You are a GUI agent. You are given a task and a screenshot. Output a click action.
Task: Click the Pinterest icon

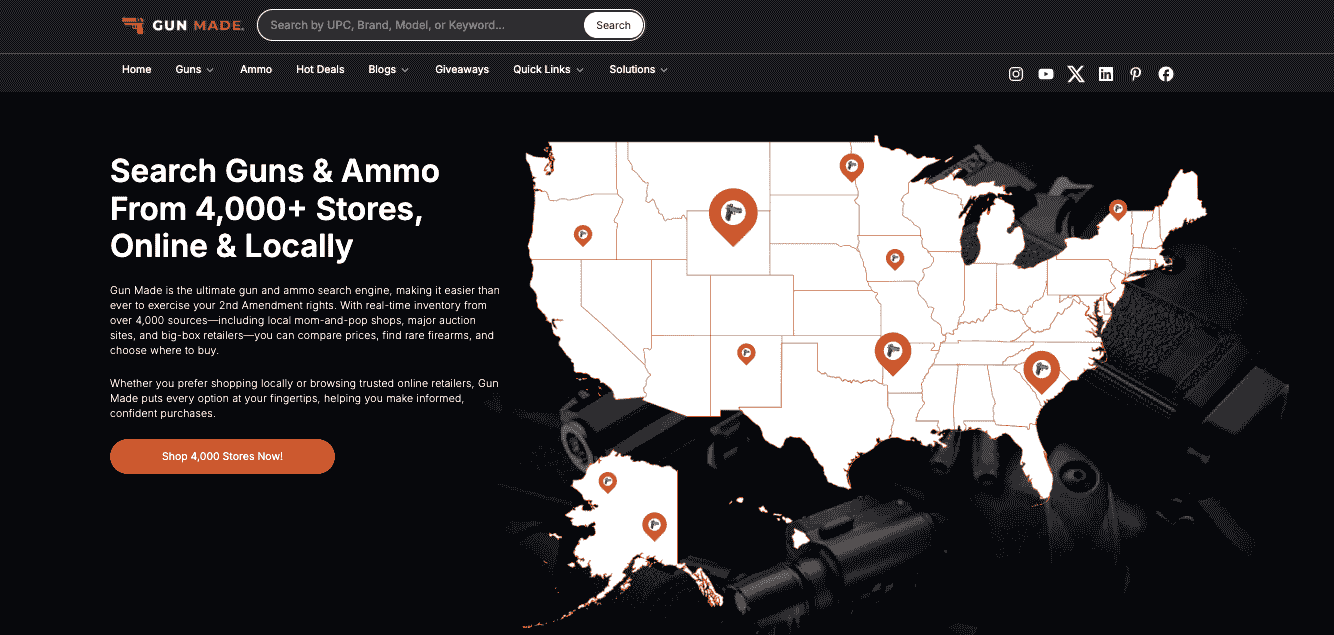(1135, 74)
